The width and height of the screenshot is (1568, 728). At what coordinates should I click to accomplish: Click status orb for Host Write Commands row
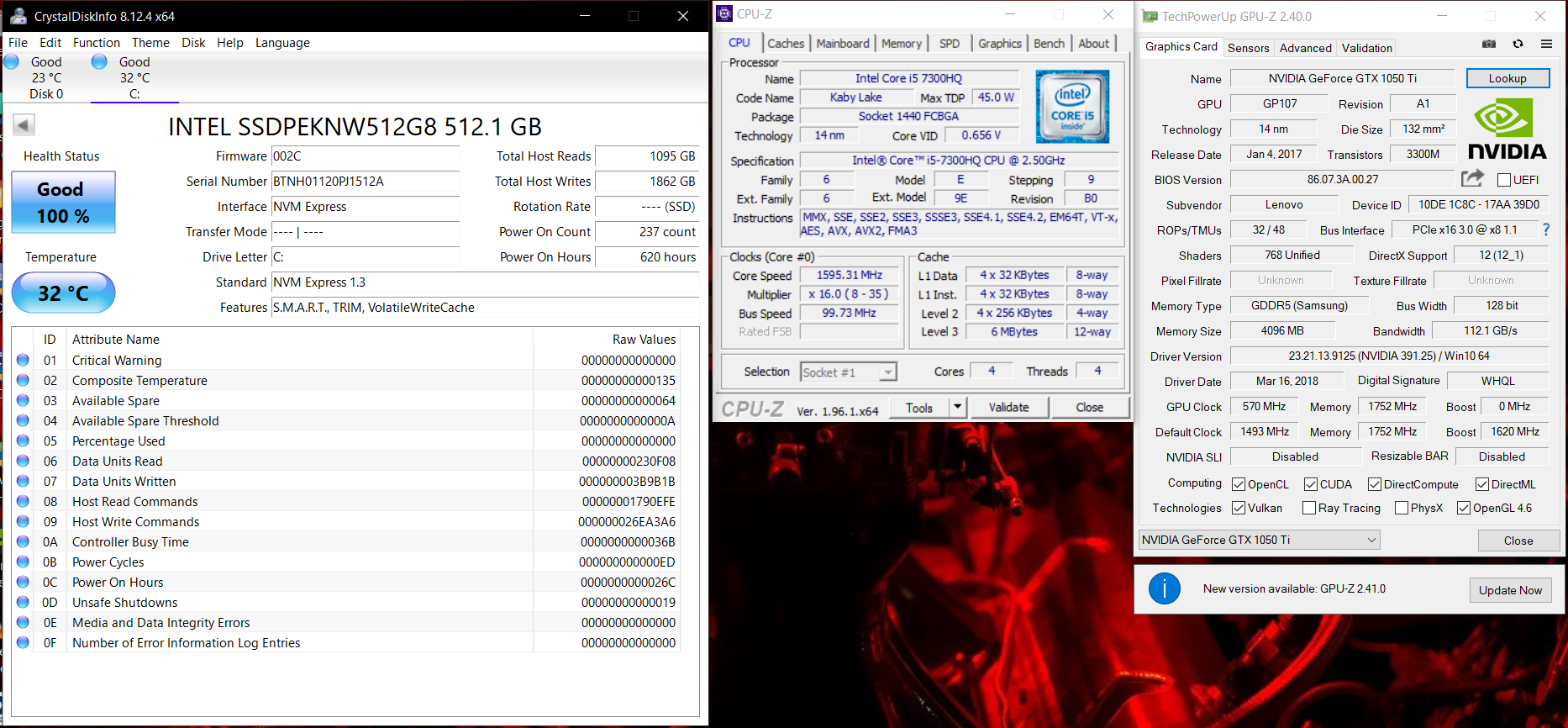pos(23,521)
